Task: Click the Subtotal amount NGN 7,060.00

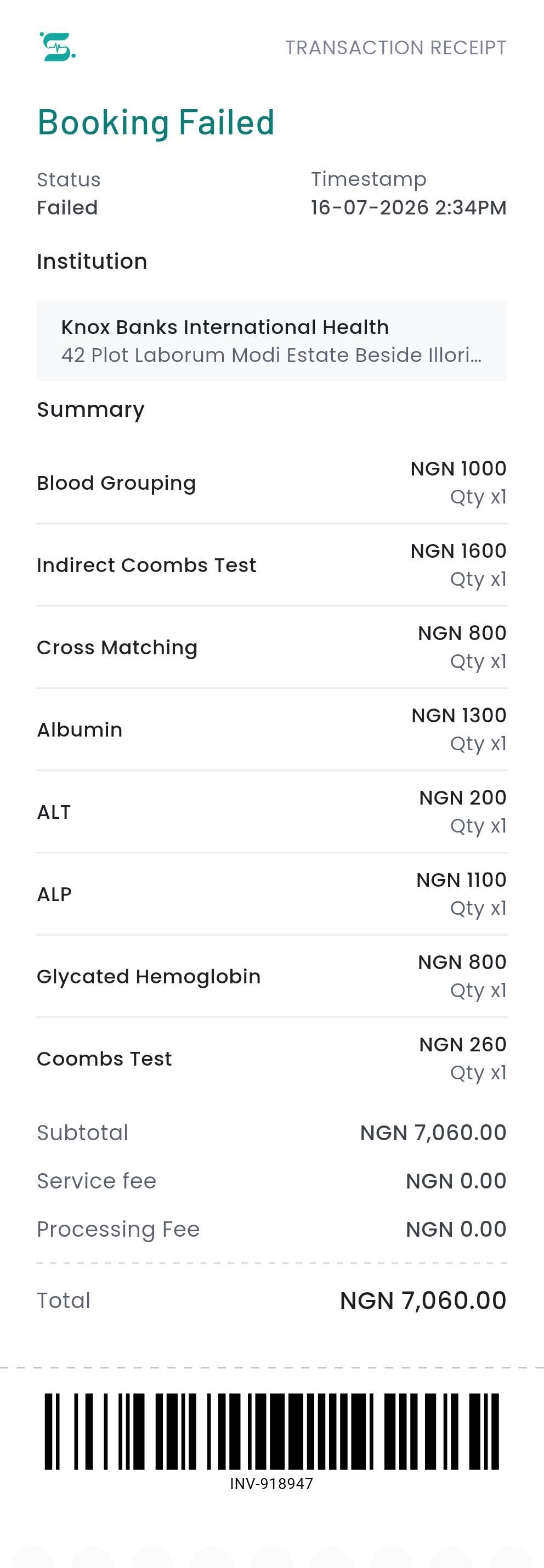Action: pyautogui.click(x=433, y=1133)
